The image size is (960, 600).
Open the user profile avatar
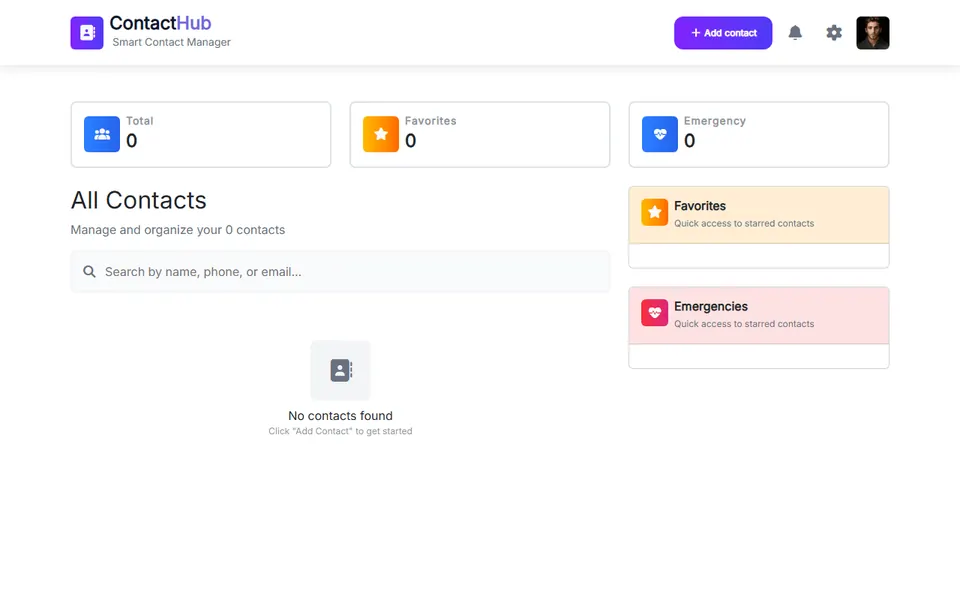(x=872, y=32)
